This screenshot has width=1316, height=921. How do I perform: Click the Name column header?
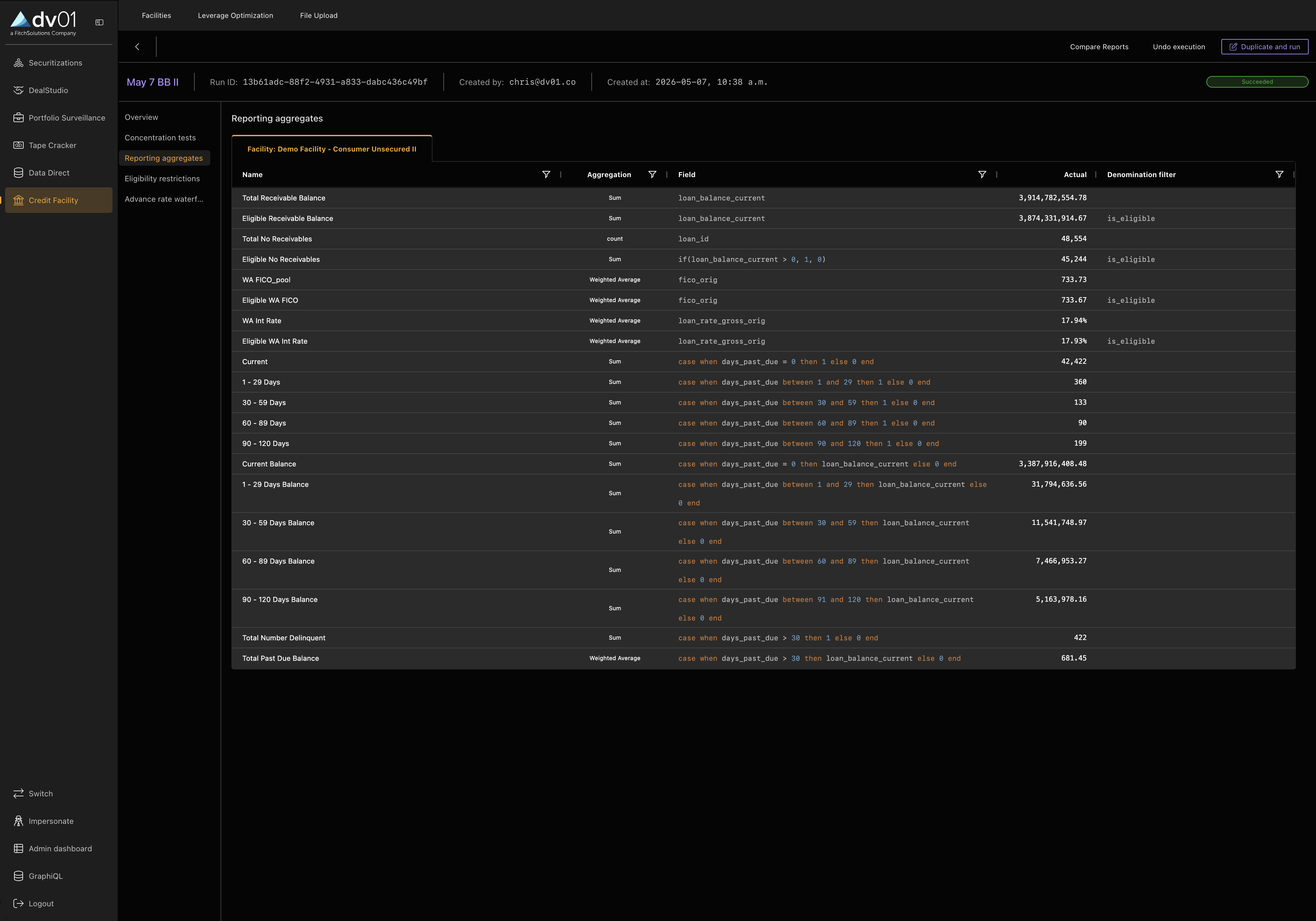[x=252, y=175]
